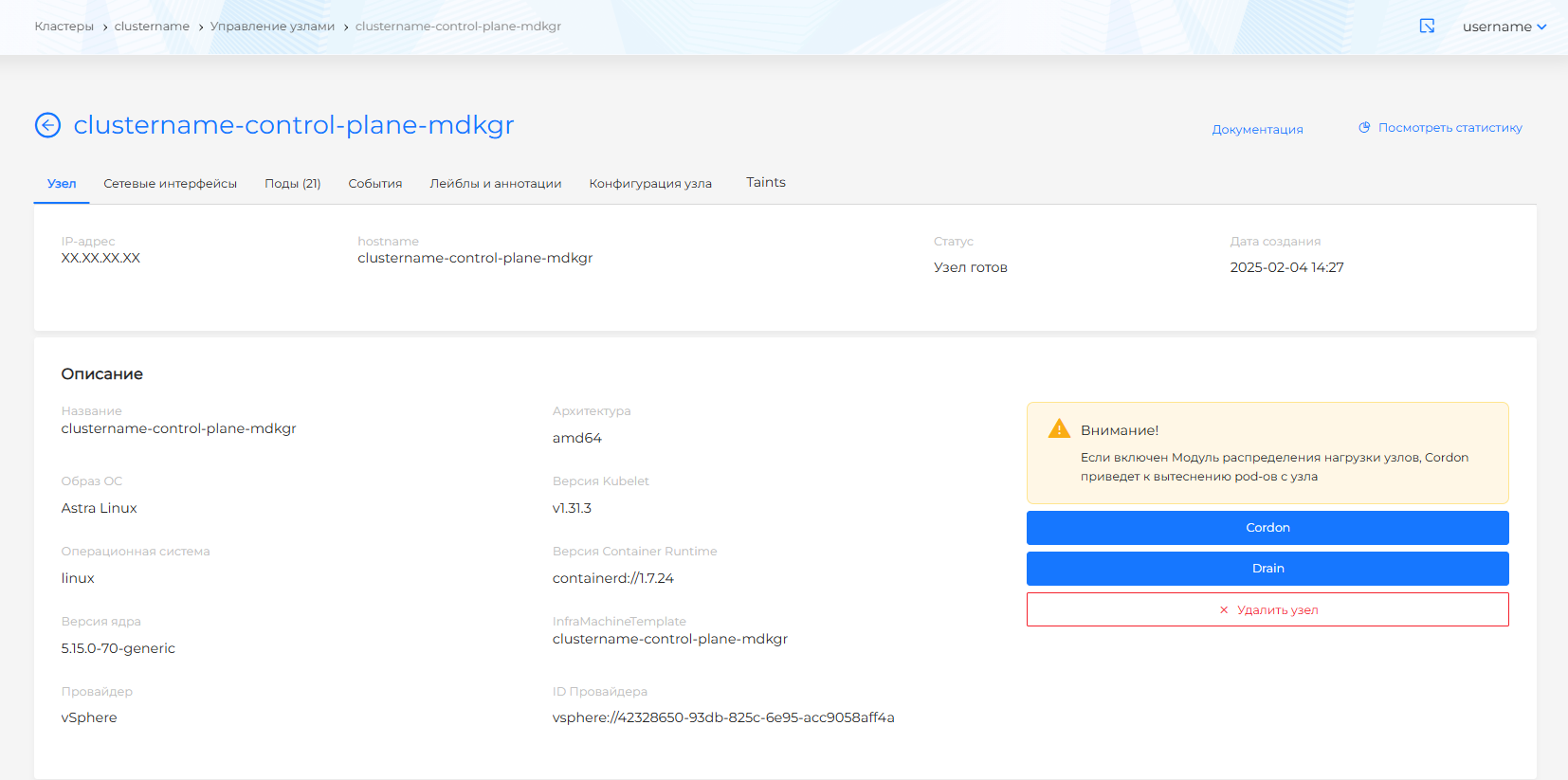Click the top-right external window icon
This screenshot has height=780, width=1568.
[1427, 27]
